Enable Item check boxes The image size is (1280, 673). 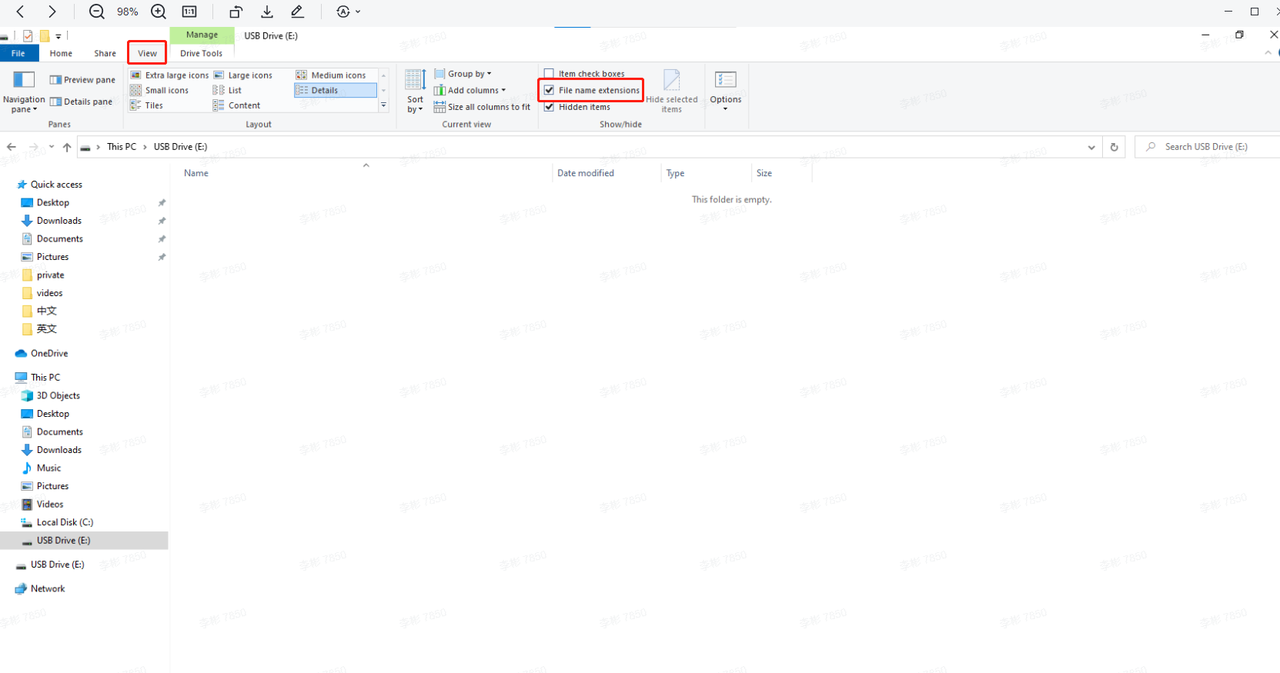click(x=549, y=73)
